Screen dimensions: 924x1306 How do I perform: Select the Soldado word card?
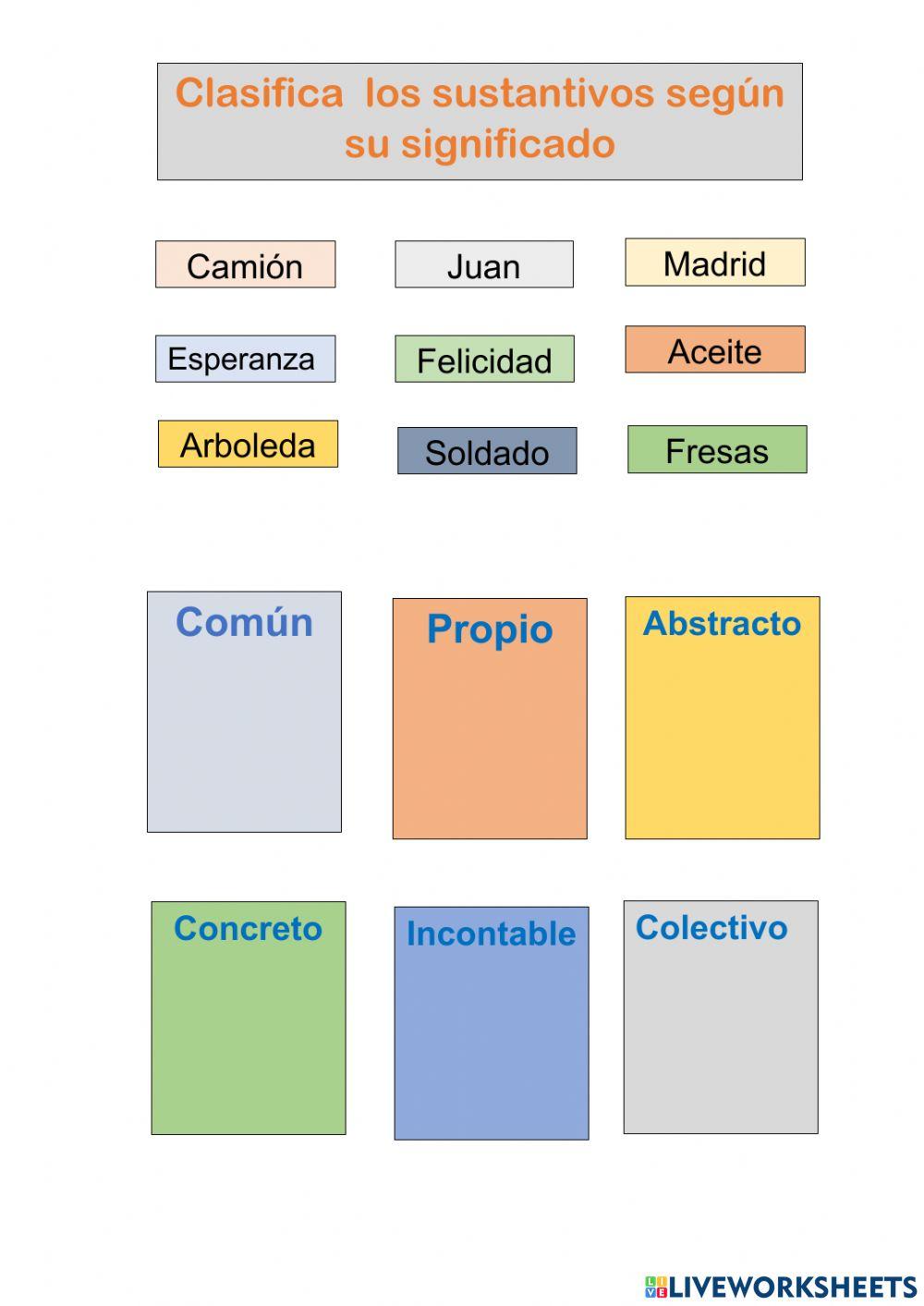tap(487, 451)
